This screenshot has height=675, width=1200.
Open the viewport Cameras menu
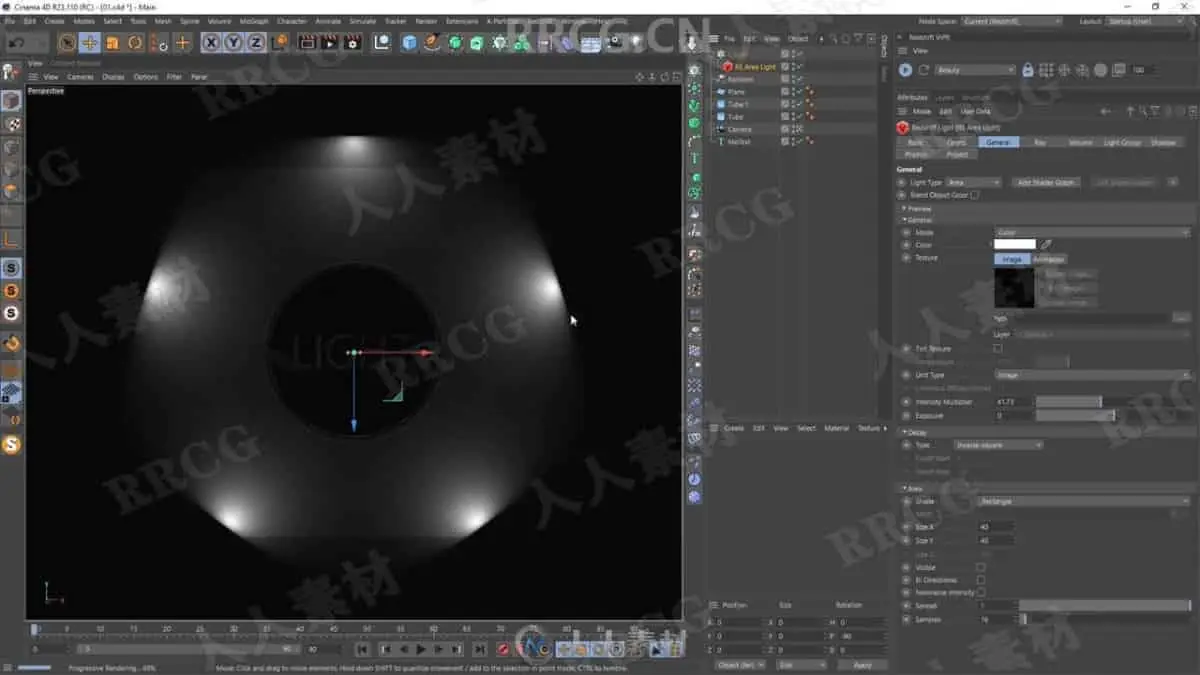[x=80, y=77]
